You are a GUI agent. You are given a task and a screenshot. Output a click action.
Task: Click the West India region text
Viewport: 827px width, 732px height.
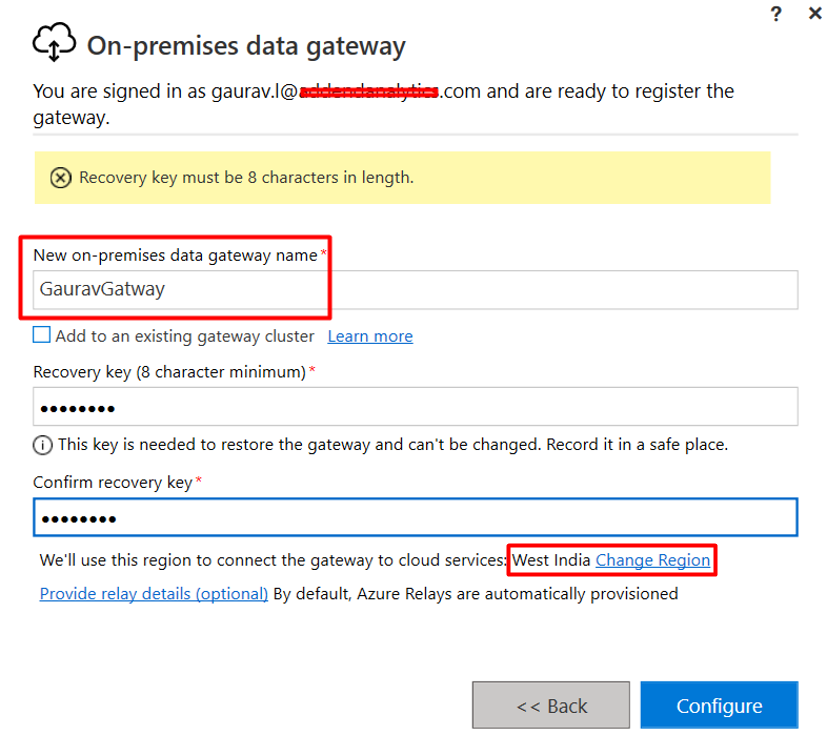(x=551, y=560)
